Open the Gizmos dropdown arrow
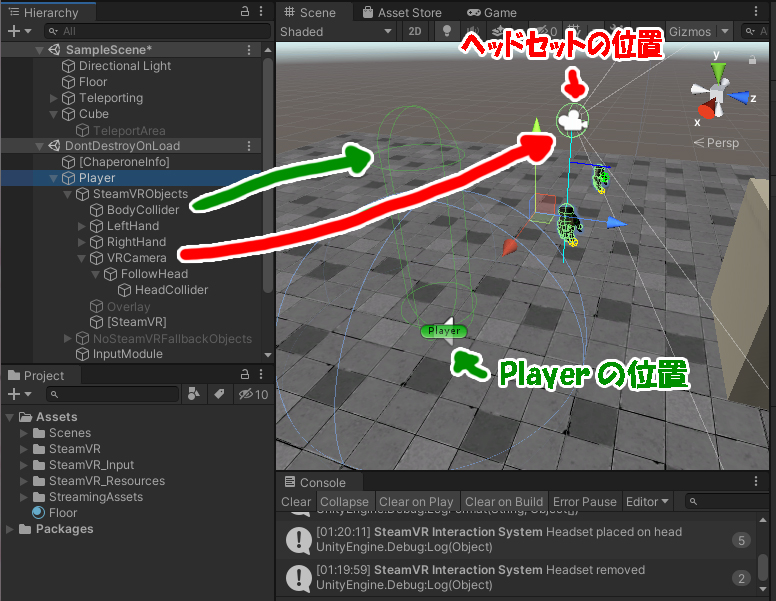776x601 pixels. 725,32
